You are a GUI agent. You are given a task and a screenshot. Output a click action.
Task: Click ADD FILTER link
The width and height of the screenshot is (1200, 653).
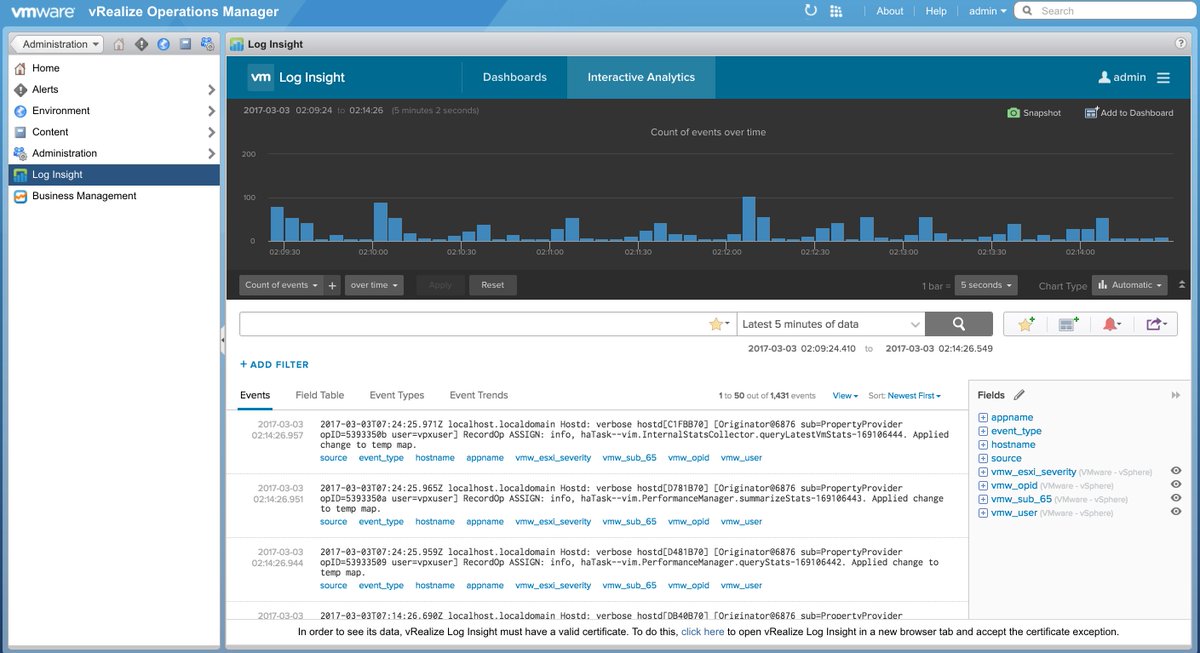(274, 365)
